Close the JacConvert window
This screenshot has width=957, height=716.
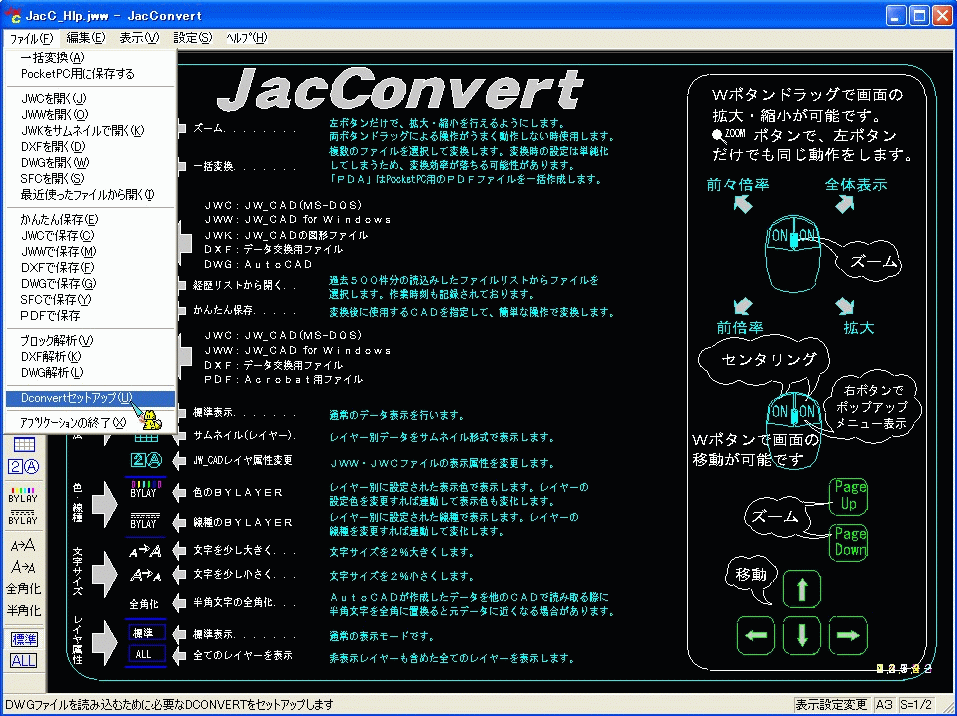point(942,15)
